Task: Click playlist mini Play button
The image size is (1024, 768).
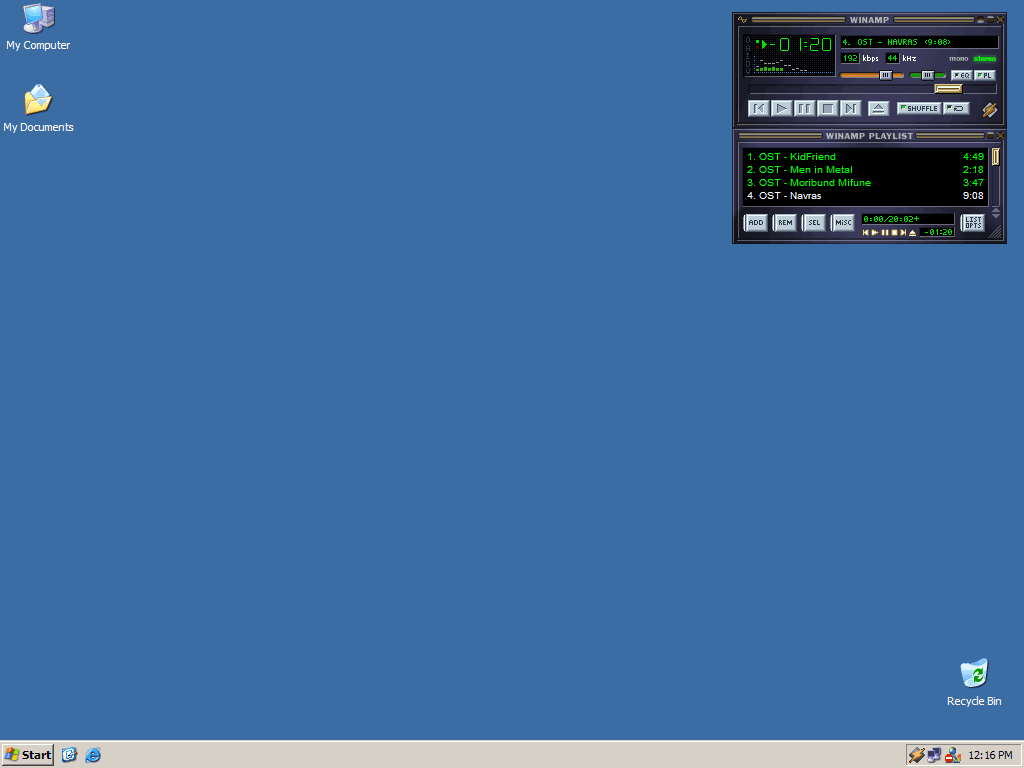Action: coord(875,232)
